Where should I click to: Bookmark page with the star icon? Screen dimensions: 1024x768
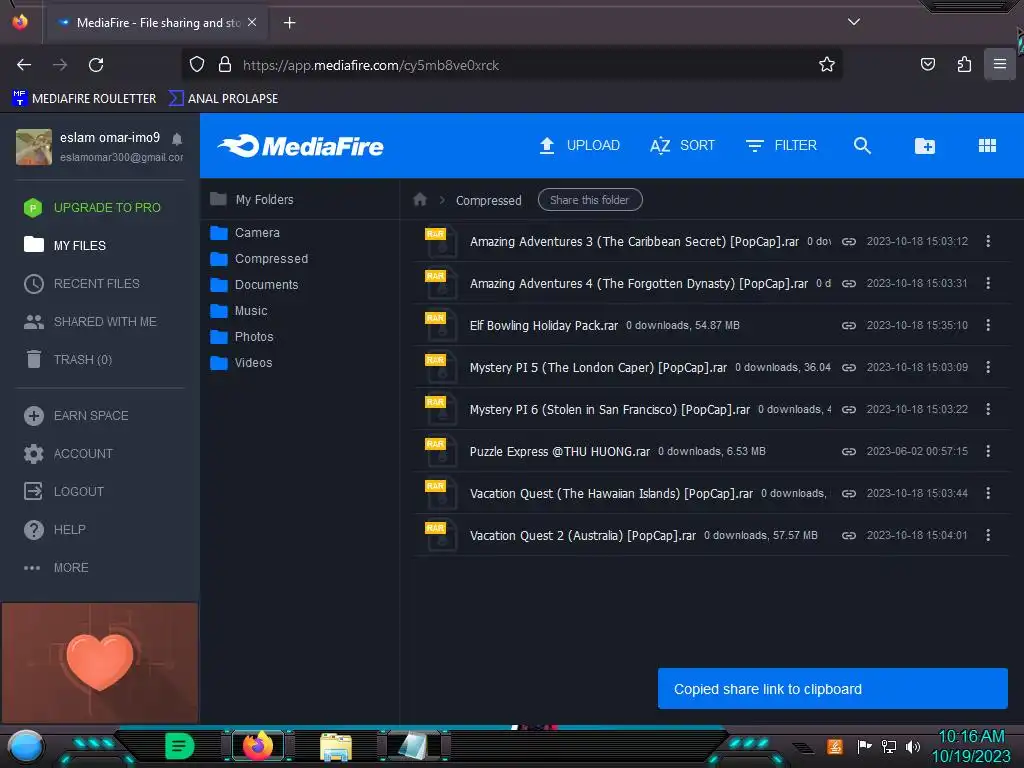point(827,65)
